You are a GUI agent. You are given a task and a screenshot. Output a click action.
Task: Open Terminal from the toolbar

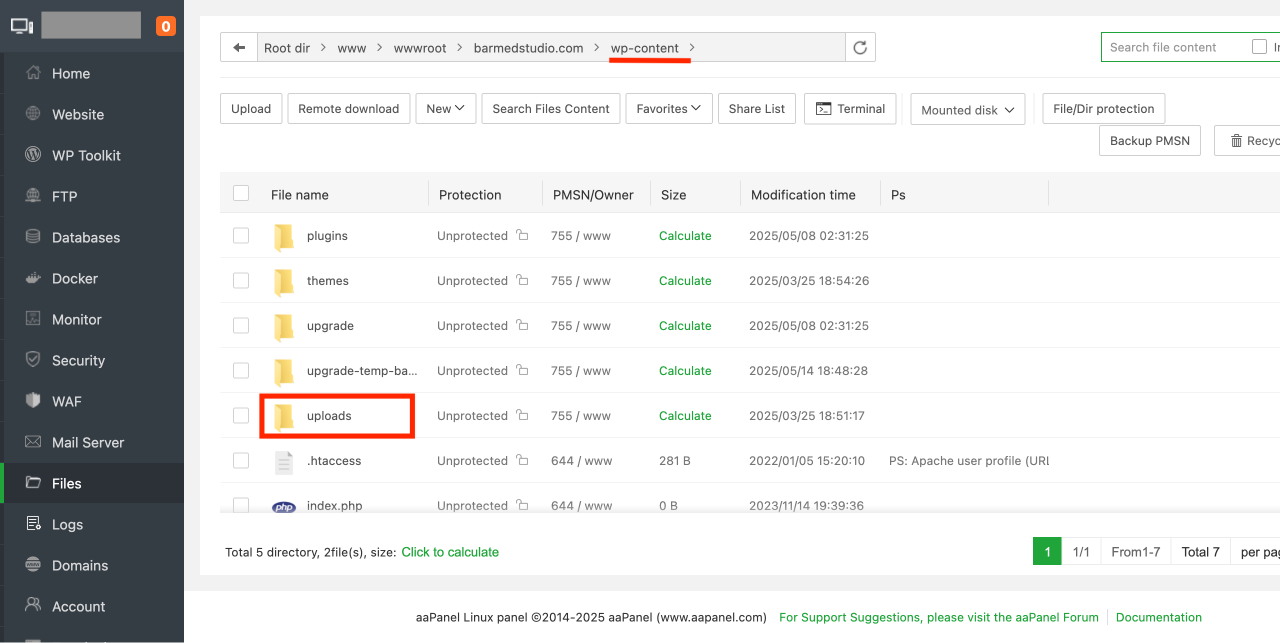(850, 109)
